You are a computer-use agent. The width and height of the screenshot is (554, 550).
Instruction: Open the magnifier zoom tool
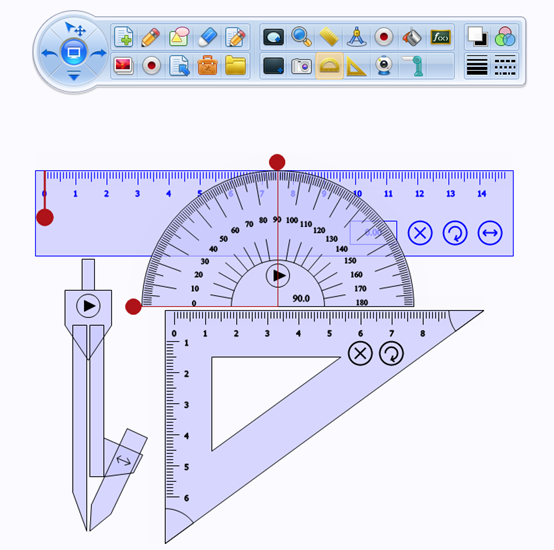coord(301,37)
